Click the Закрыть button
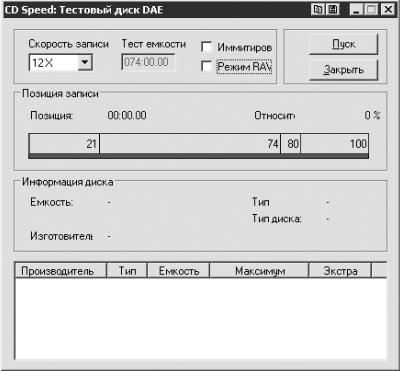 click(344, 70)
